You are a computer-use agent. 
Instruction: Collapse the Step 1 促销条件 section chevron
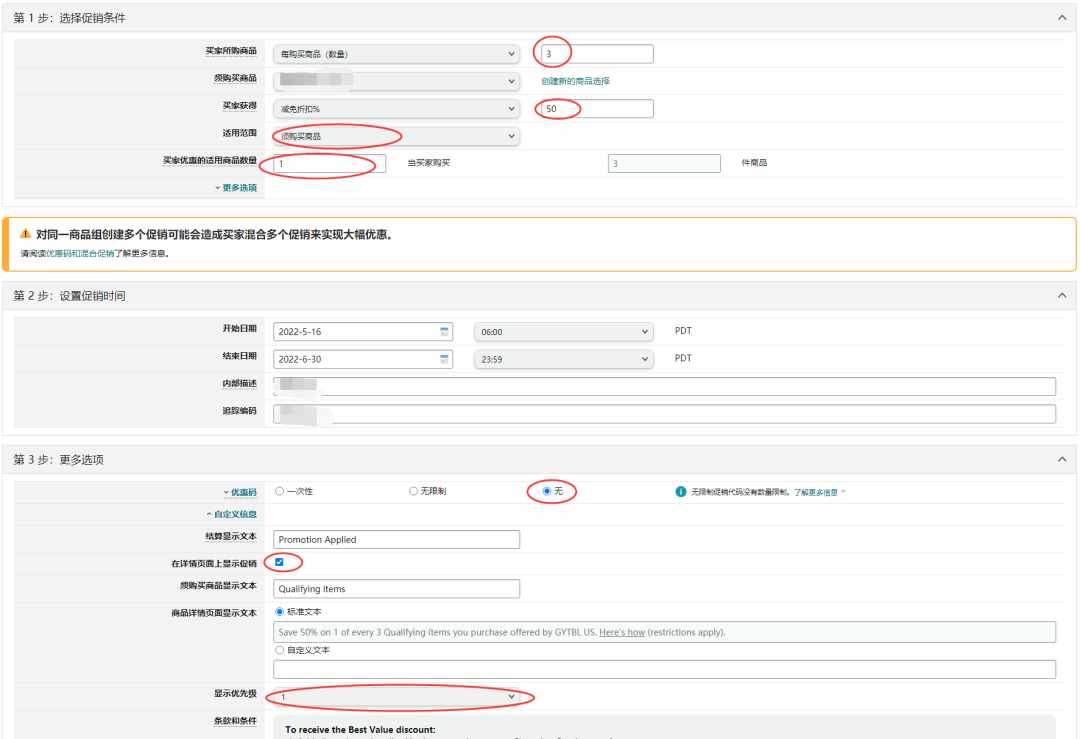pyautogui.click(x=1061, y=18)
